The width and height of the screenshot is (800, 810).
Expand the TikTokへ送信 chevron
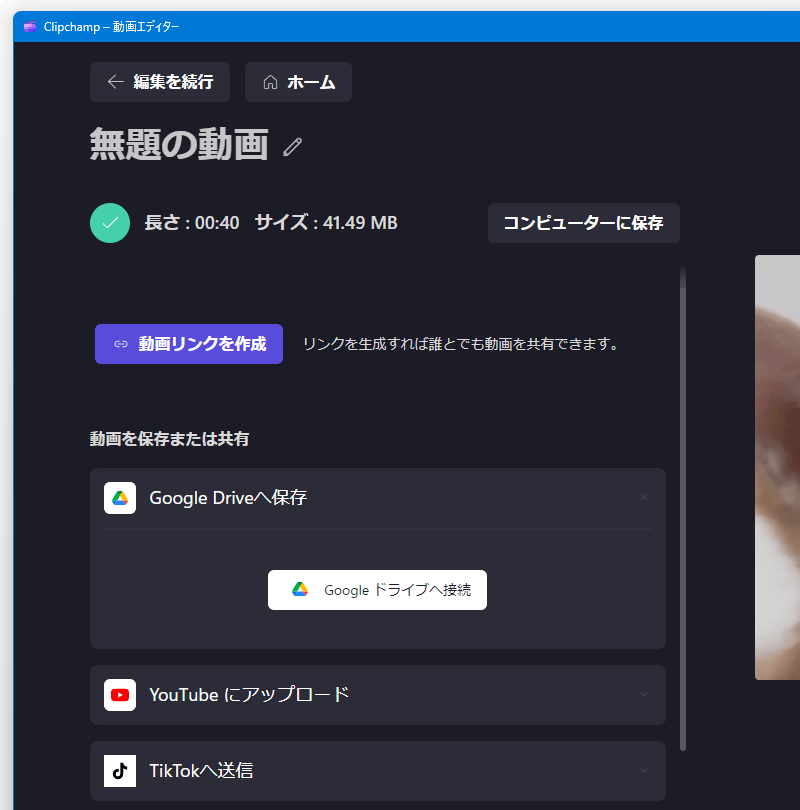[644, 771]
